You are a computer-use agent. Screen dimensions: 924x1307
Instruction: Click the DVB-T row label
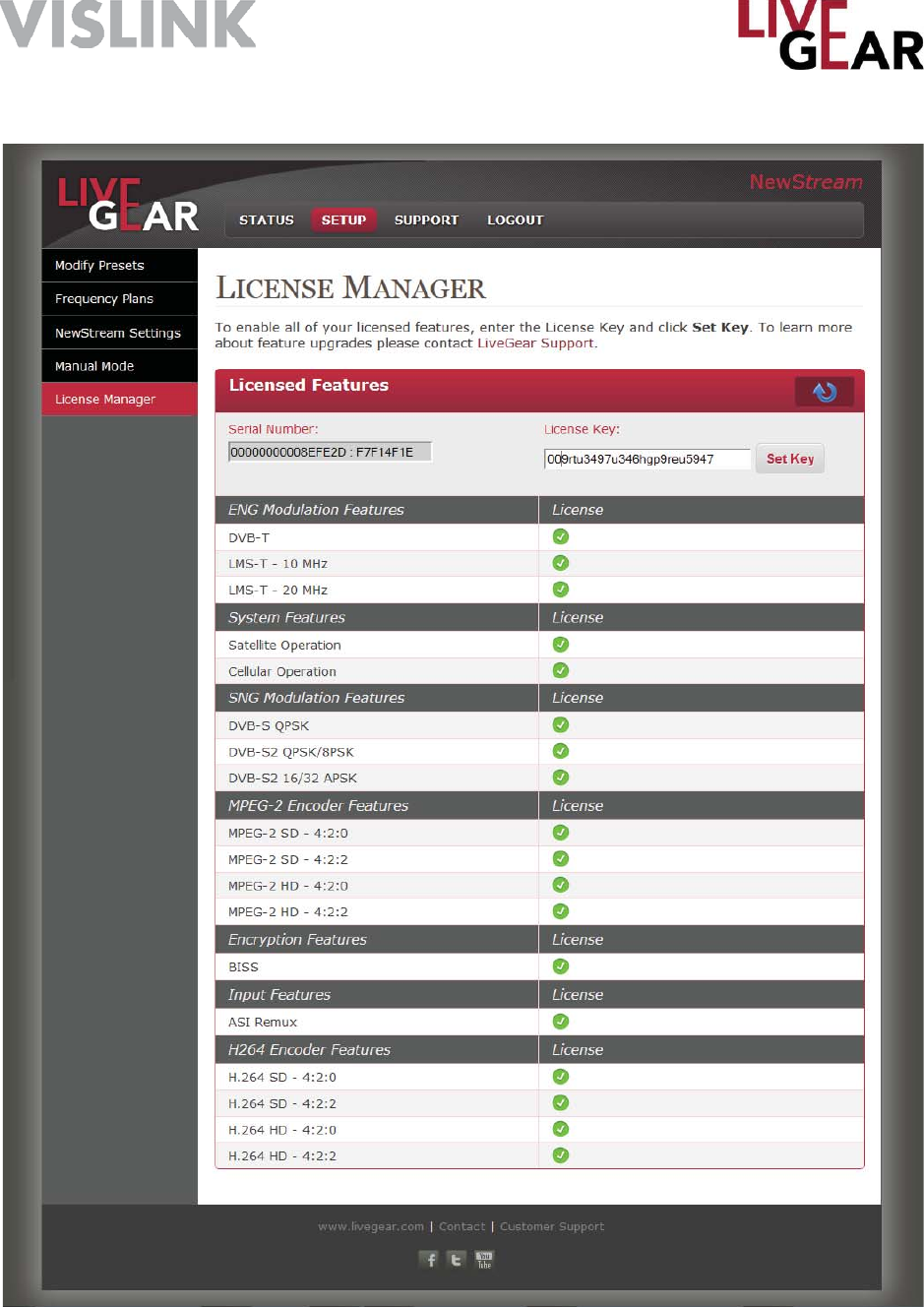click(x=249, y=537)
